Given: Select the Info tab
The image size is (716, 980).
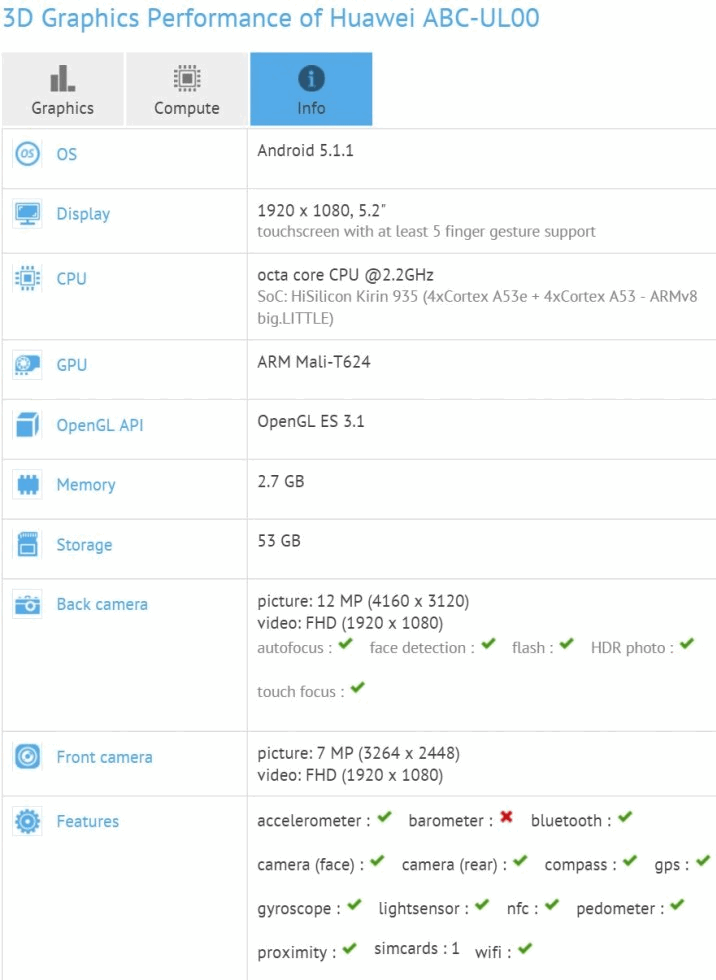Looking at the screenshot, I should (x=311, y=89).
